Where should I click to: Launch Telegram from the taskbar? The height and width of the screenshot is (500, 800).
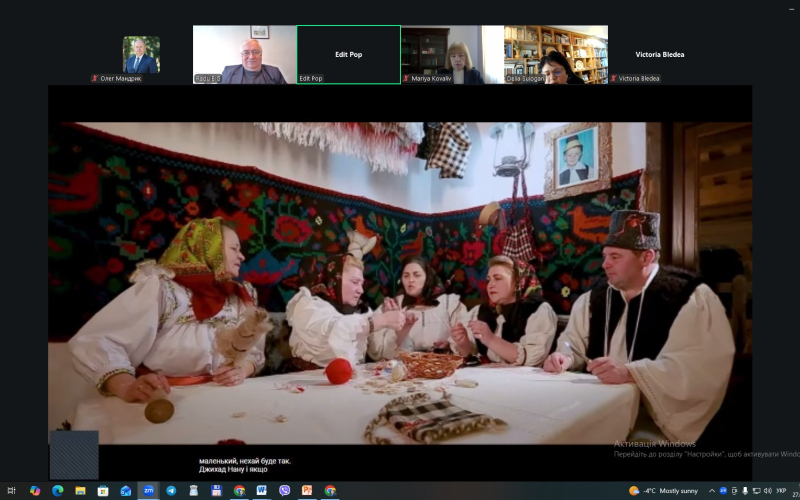tap(171, 490)
